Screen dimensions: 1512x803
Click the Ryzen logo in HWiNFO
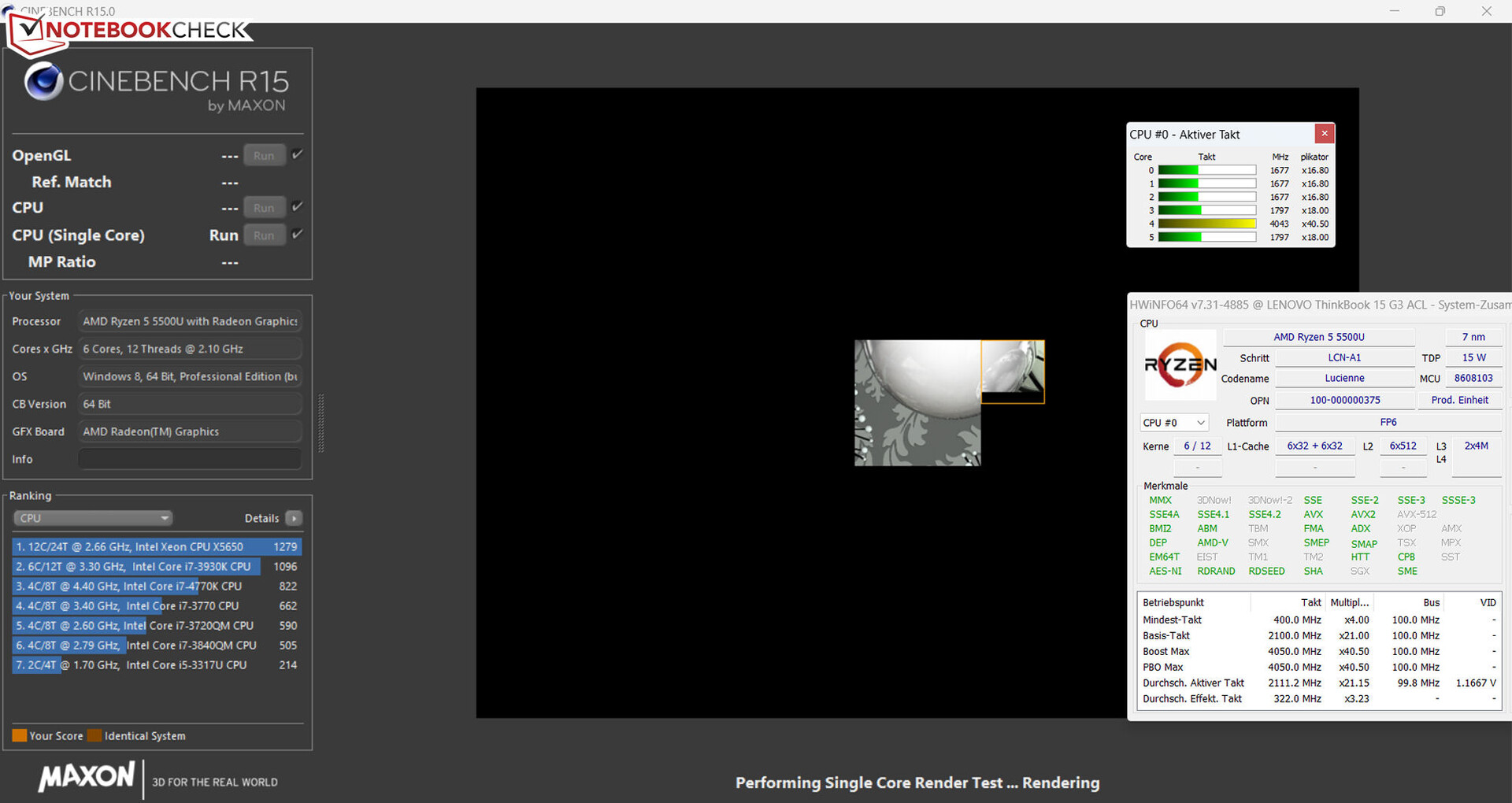1180,364
